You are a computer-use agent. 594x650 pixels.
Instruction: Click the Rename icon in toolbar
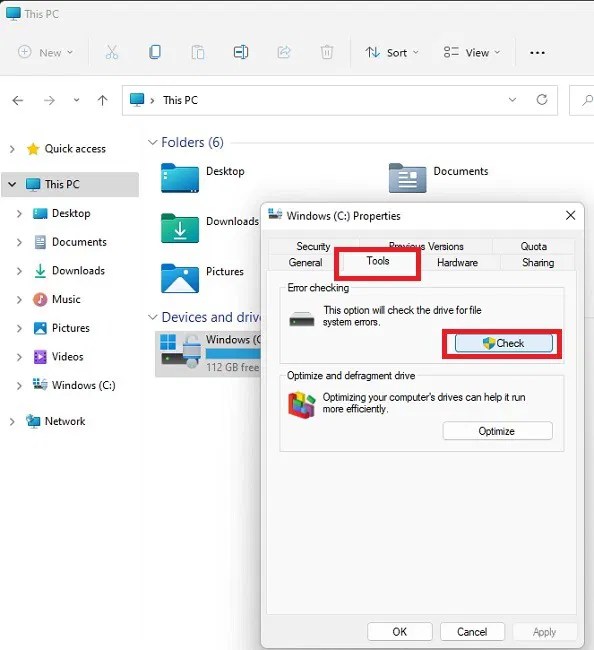coord(241,52)
